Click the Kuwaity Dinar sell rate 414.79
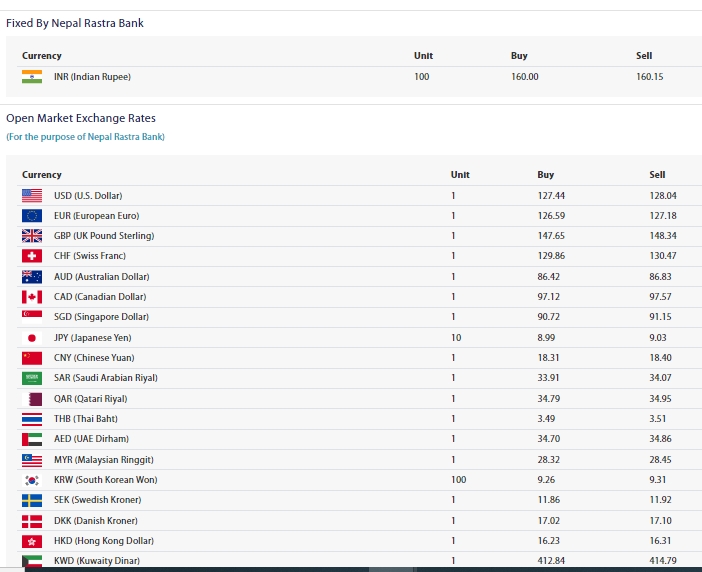702x572 pixels. point(662,561)
